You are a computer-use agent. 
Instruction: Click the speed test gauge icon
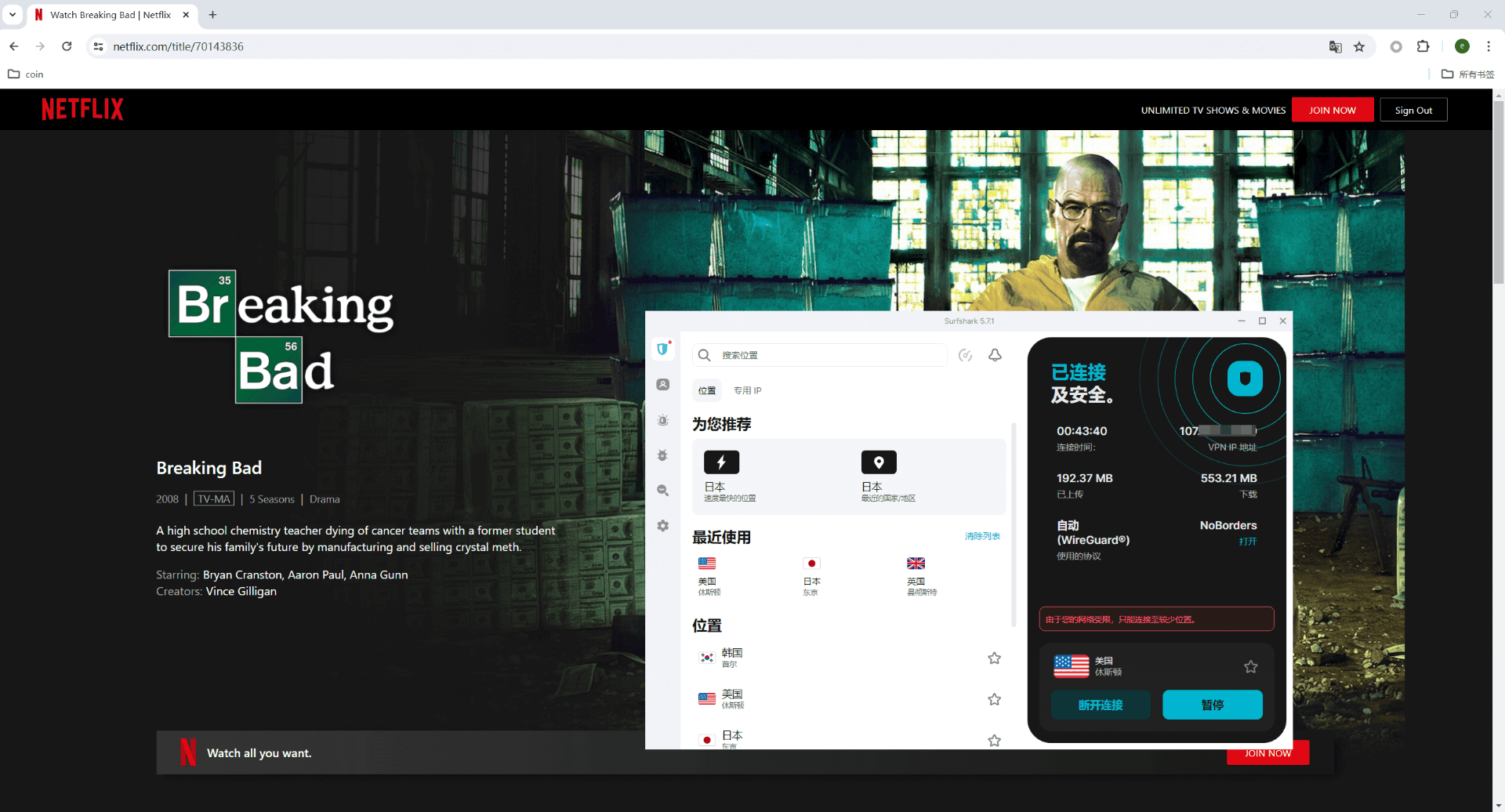(x=966, y=355)
